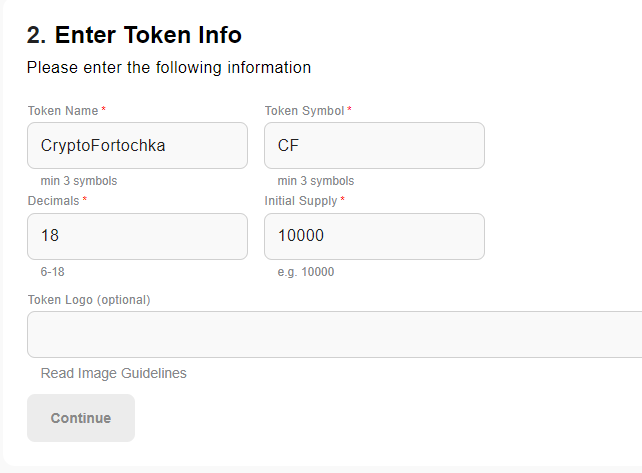Click "min 3 symbols" hint under Token Symbol

point(316,181)
